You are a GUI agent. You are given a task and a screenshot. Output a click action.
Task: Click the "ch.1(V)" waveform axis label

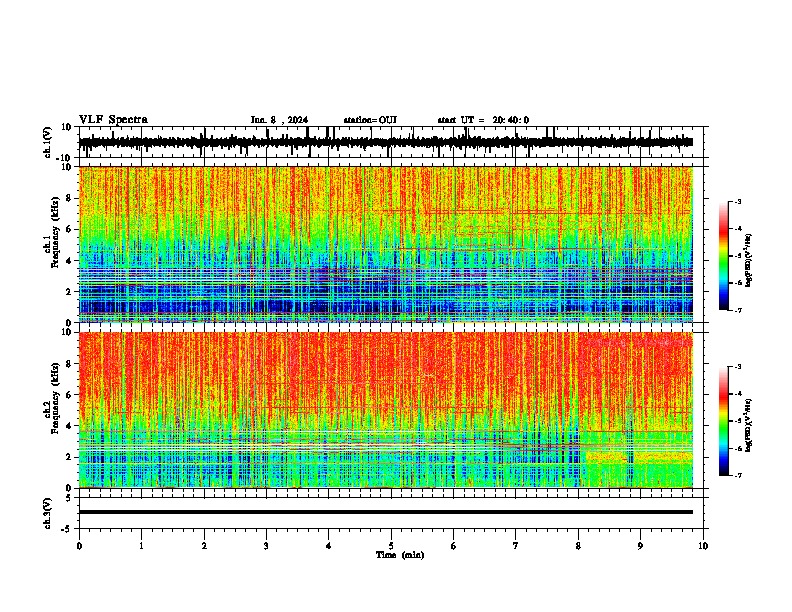48,142
